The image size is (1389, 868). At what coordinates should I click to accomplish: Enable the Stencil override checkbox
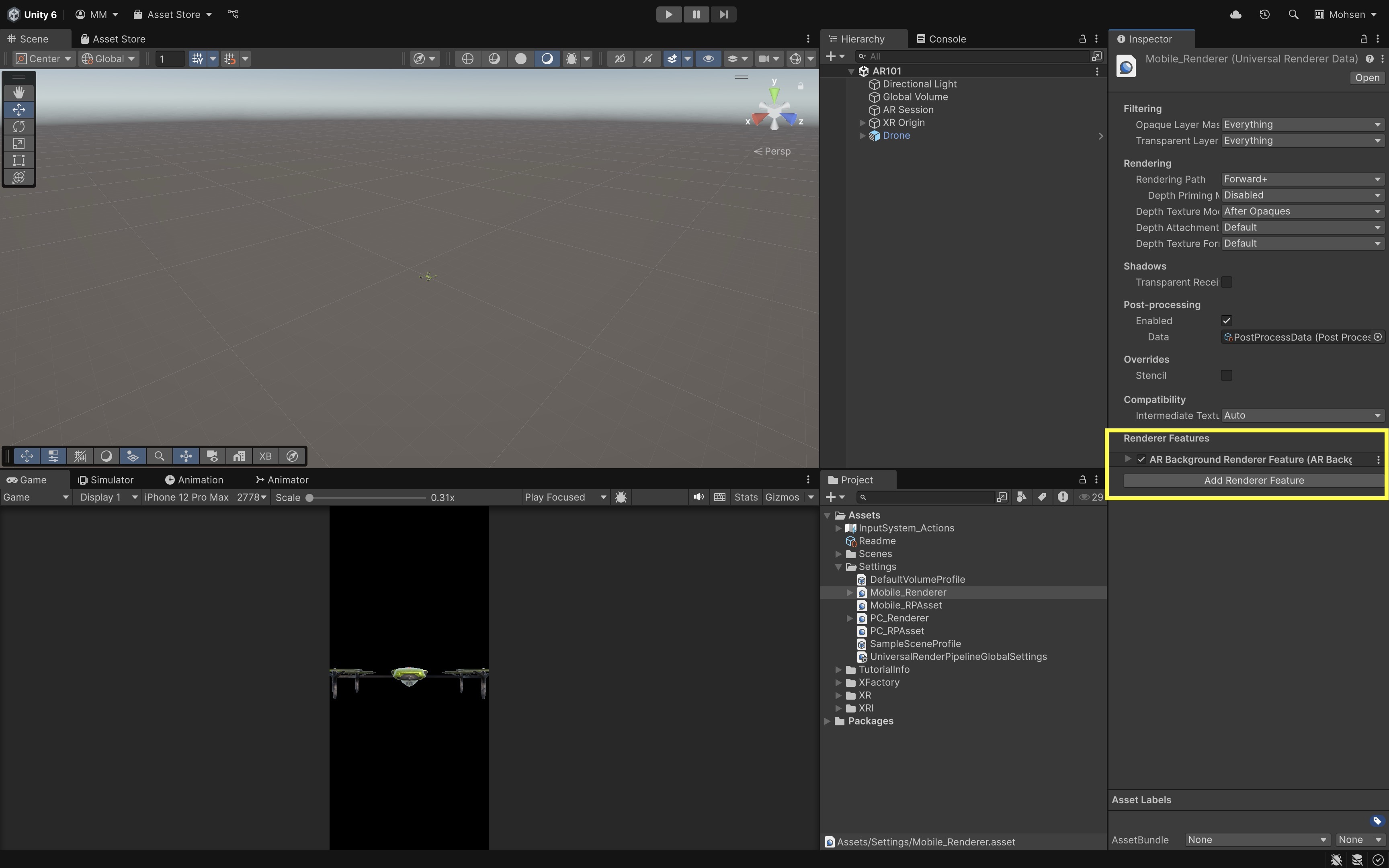[1227, 375]
